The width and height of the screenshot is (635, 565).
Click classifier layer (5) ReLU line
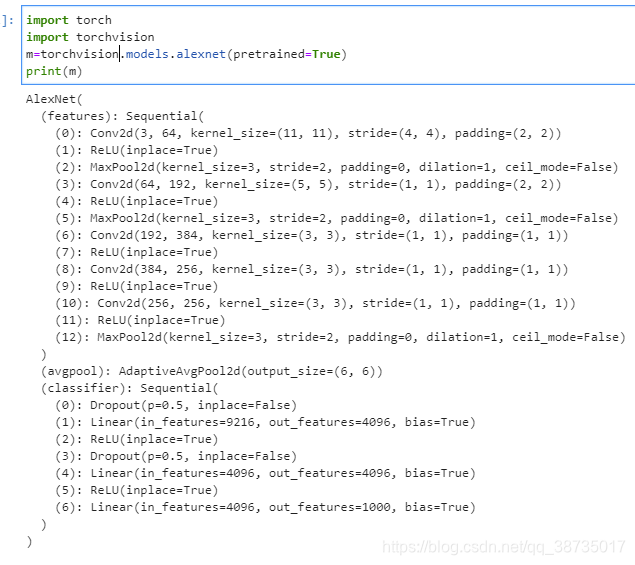coord(136,490)
